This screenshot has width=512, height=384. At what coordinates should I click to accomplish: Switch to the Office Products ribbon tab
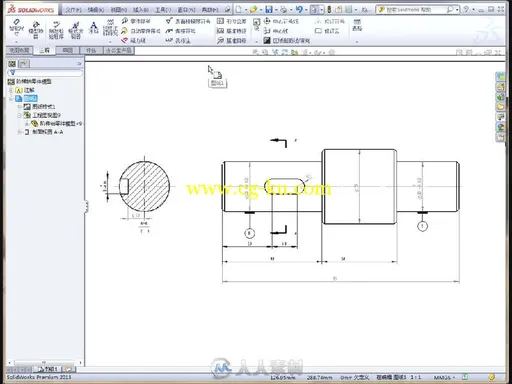pos(119,50)
